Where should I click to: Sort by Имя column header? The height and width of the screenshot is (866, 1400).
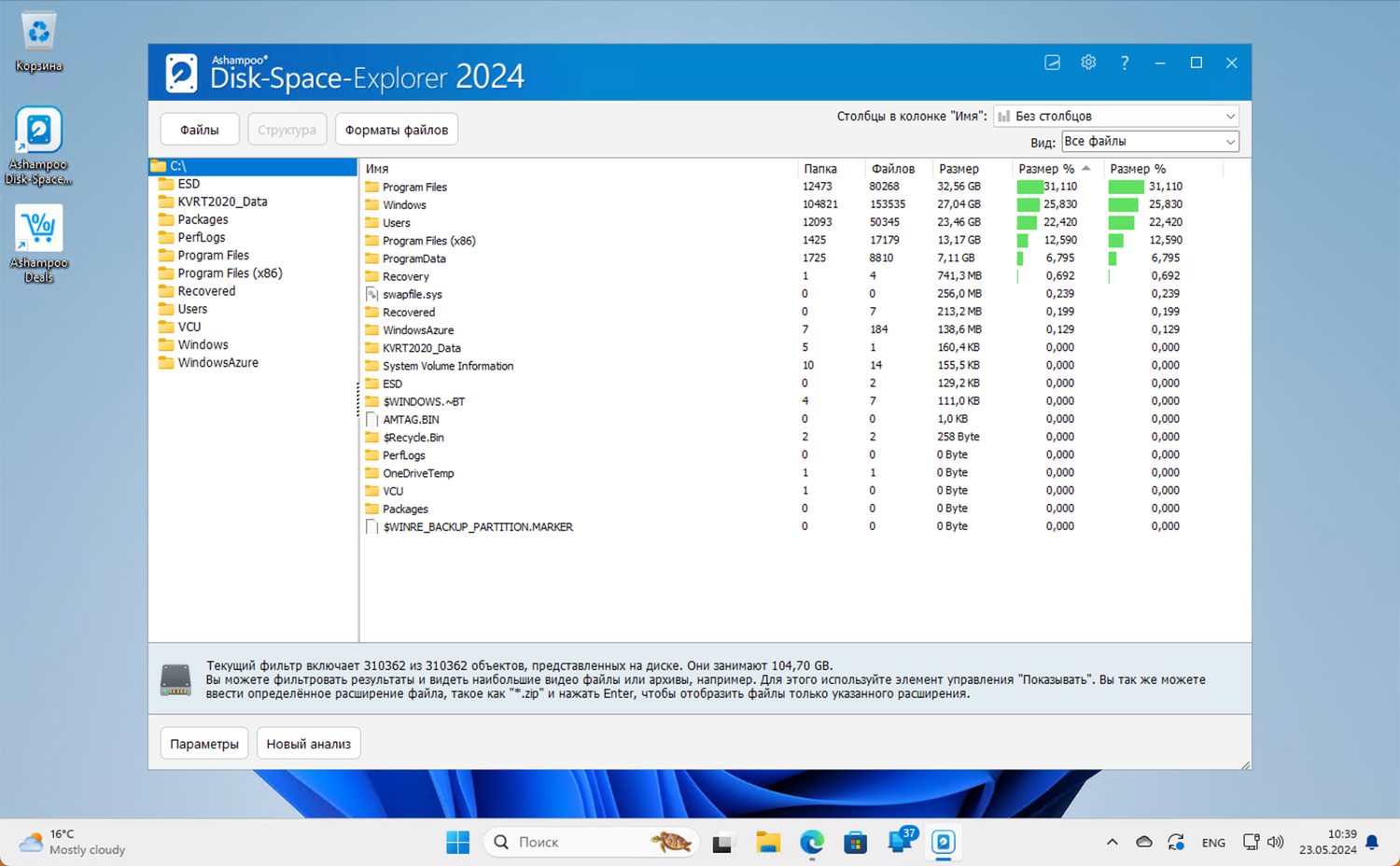579,169
